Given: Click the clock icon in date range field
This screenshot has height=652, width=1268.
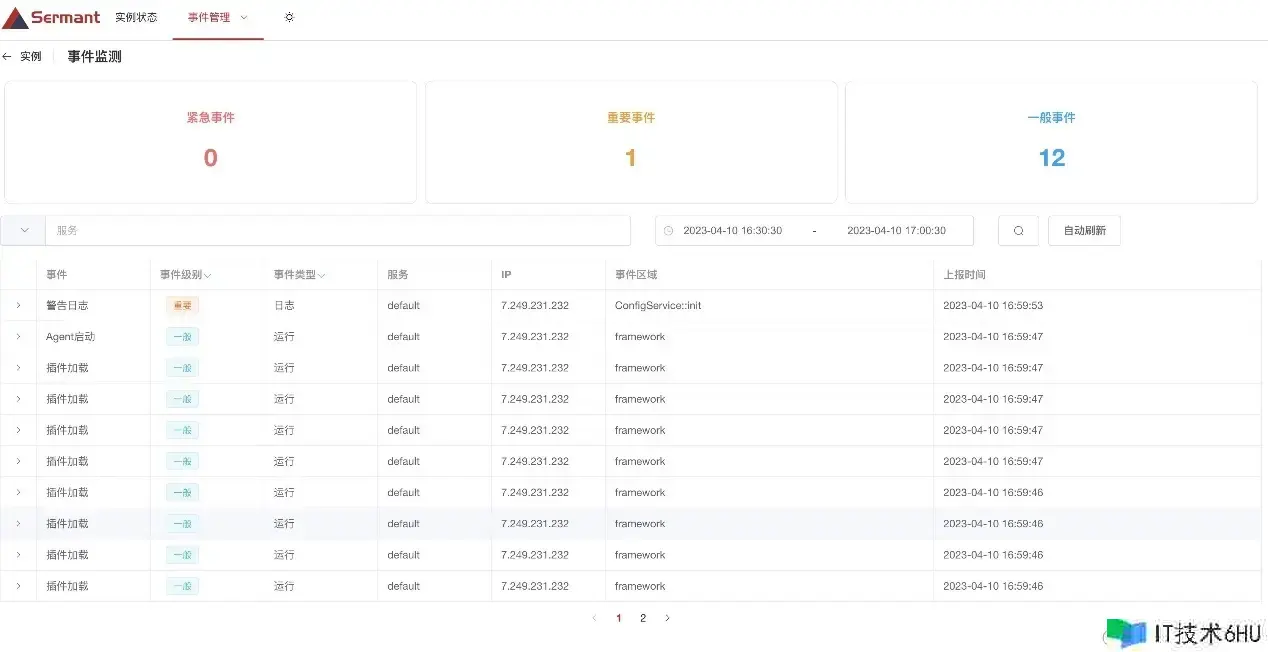Looking at the screenshot, I should [668, 231].
